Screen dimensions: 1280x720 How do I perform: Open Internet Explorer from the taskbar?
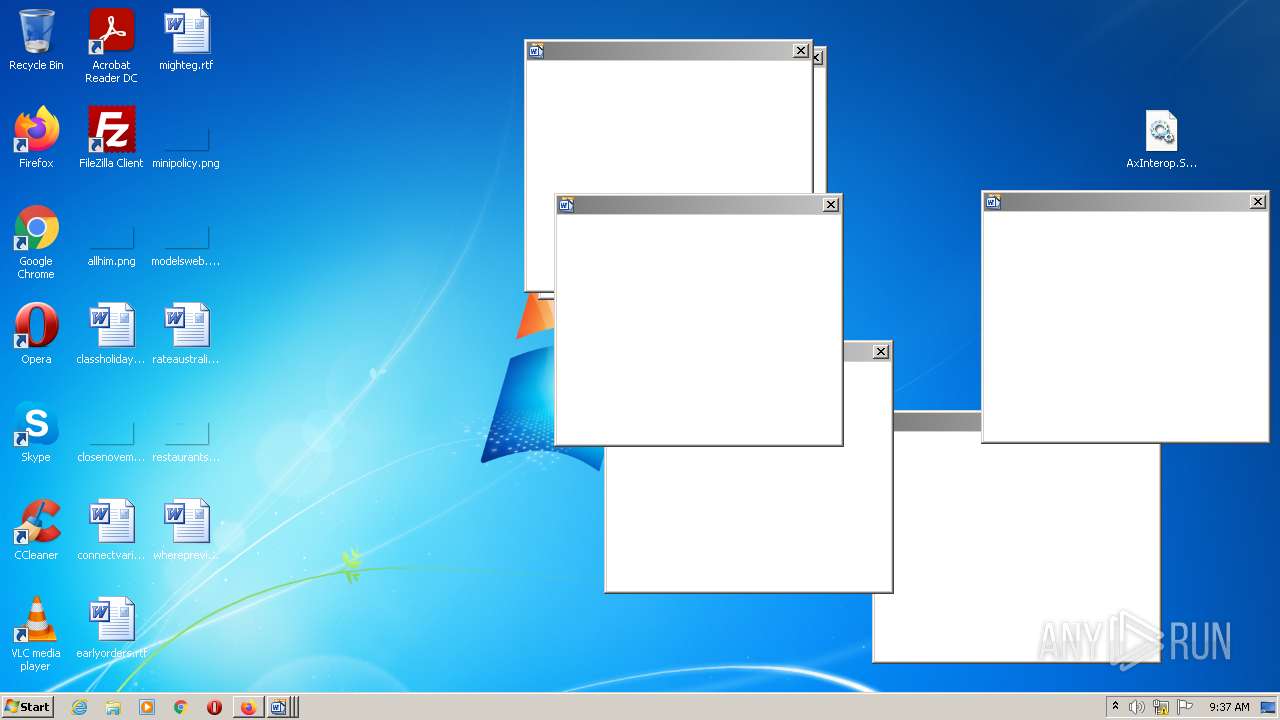coord(79,707)
